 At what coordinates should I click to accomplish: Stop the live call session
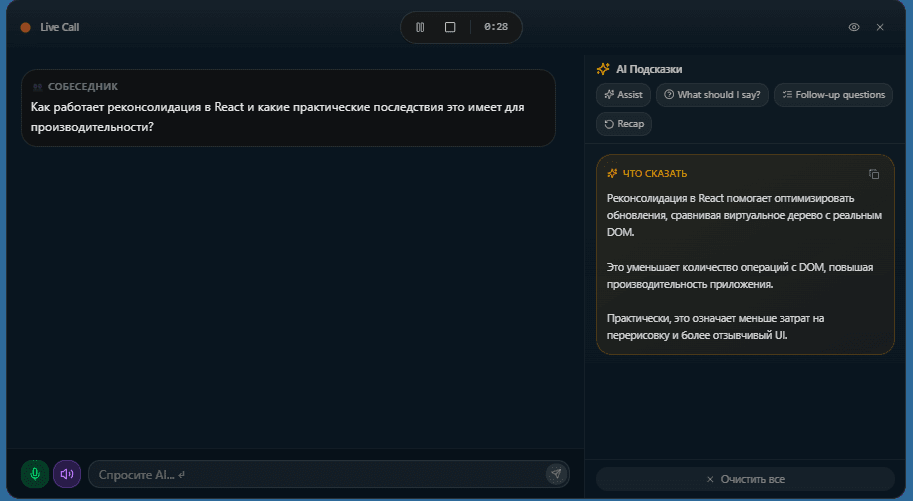(450, 27)
